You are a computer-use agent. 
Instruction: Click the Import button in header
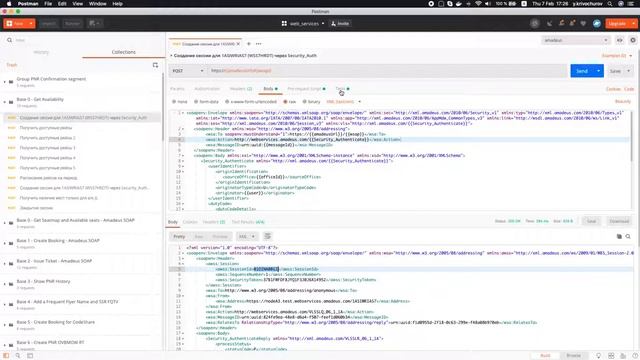point(49,24)
